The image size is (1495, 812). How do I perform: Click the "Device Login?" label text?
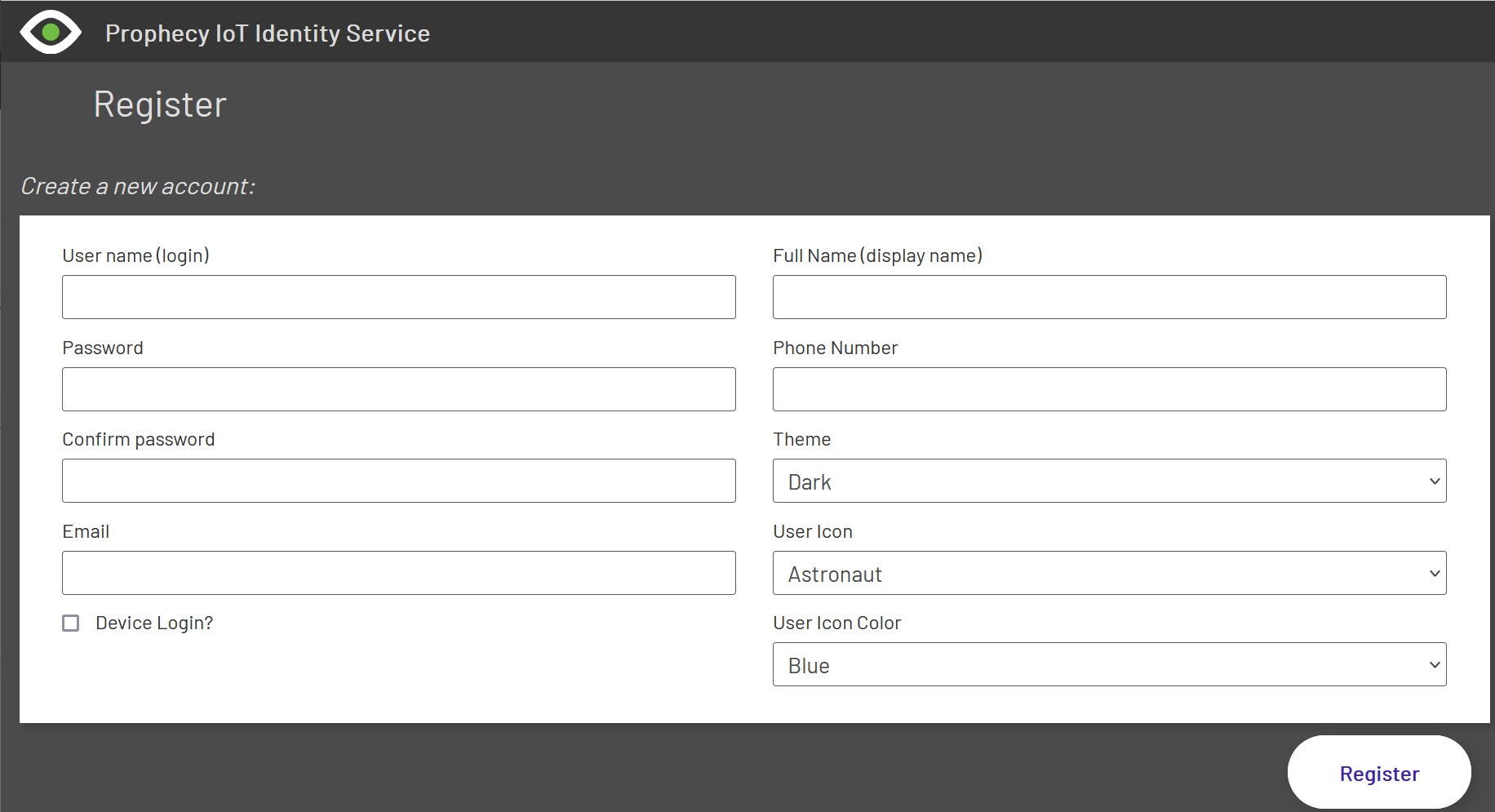click(154, 623)
